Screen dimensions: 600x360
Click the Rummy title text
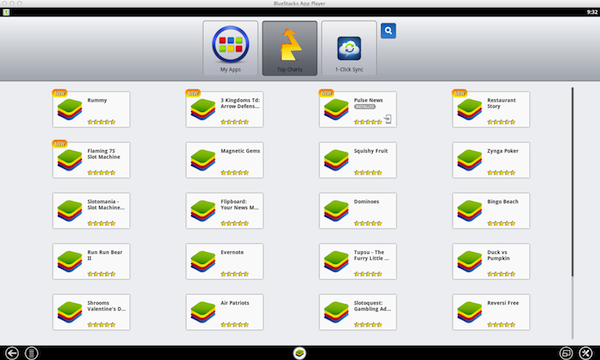(x=97, y=100)
